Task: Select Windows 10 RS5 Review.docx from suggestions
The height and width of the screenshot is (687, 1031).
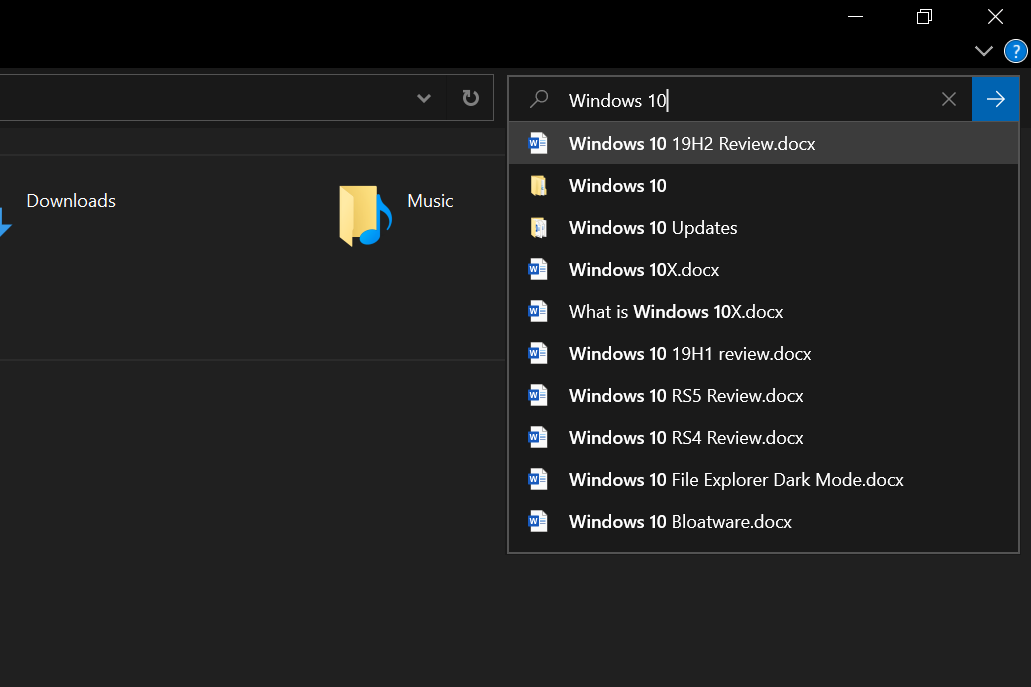Action: point(686,395)
